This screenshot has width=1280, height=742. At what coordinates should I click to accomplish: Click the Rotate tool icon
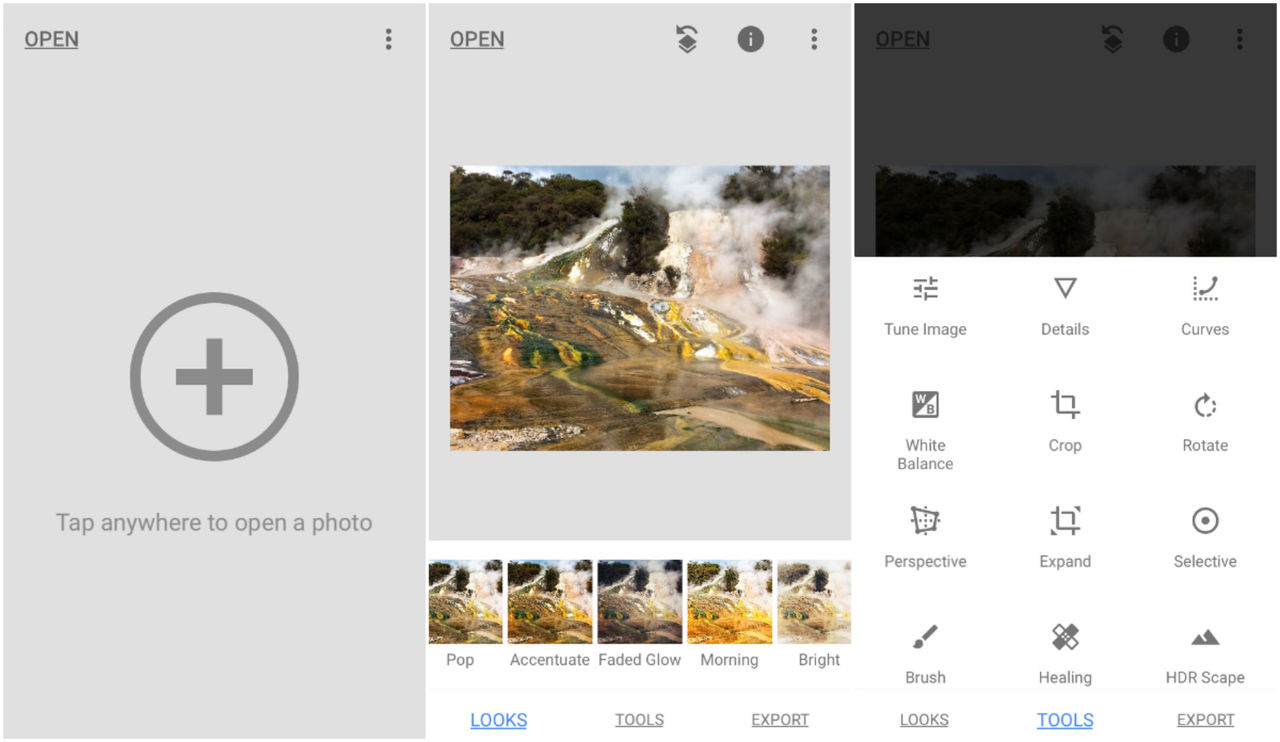[x=1205, y=406]
